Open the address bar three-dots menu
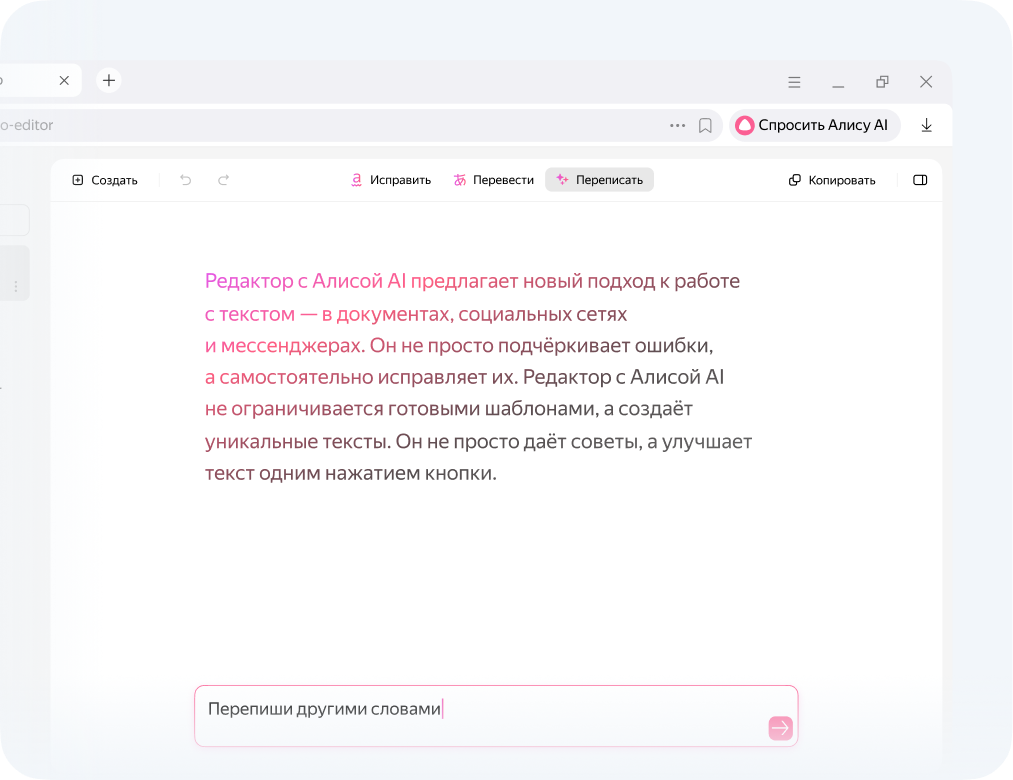Image resolution: width=1013 pixels, height=780 pixels. (677, 125)
